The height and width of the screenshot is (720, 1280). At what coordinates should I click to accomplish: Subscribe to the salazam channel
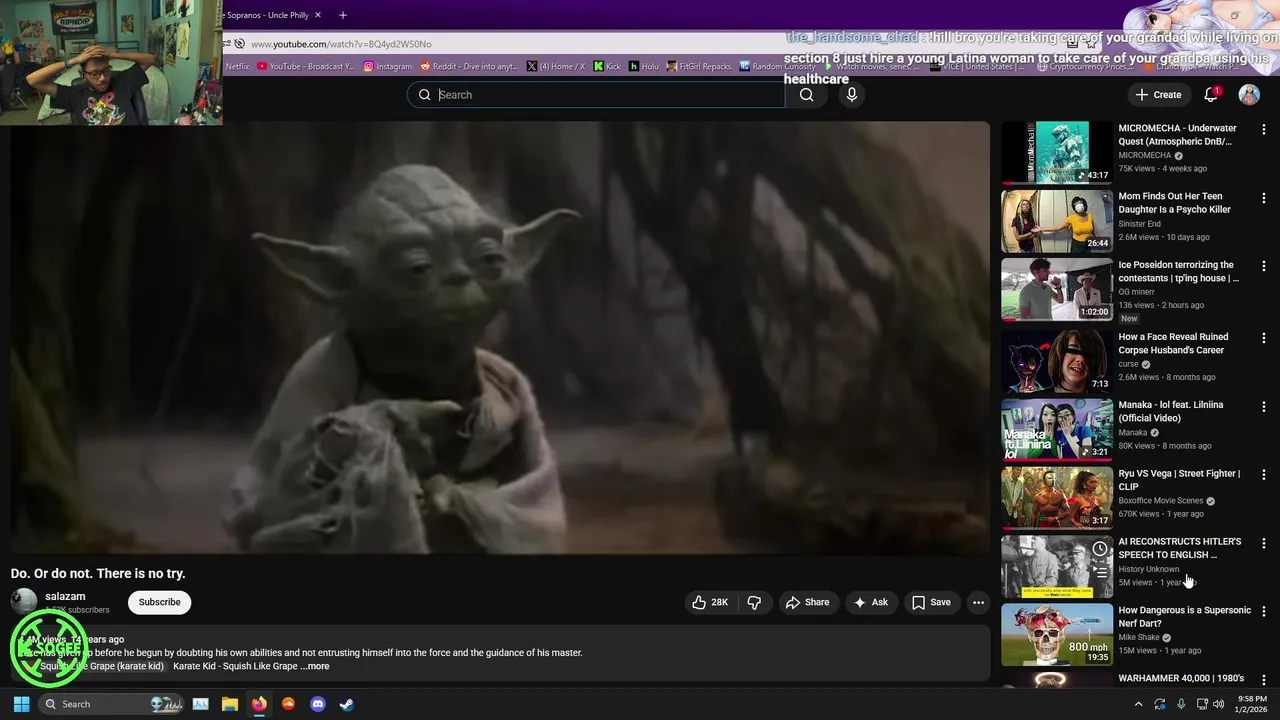point(160,602)
